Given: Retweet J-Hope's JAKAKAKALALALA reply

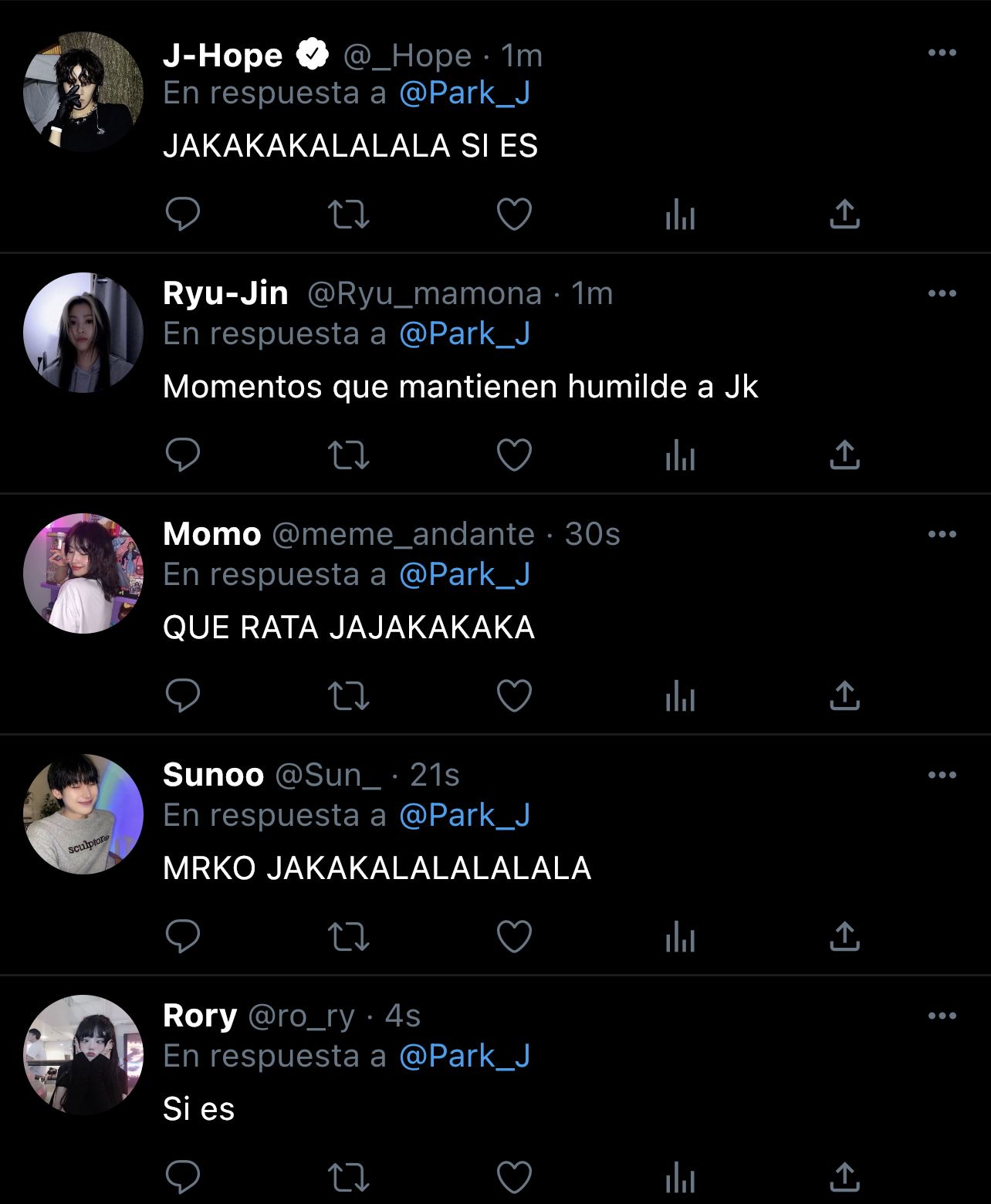Looking at the screenshot, I should coord(349,215).
